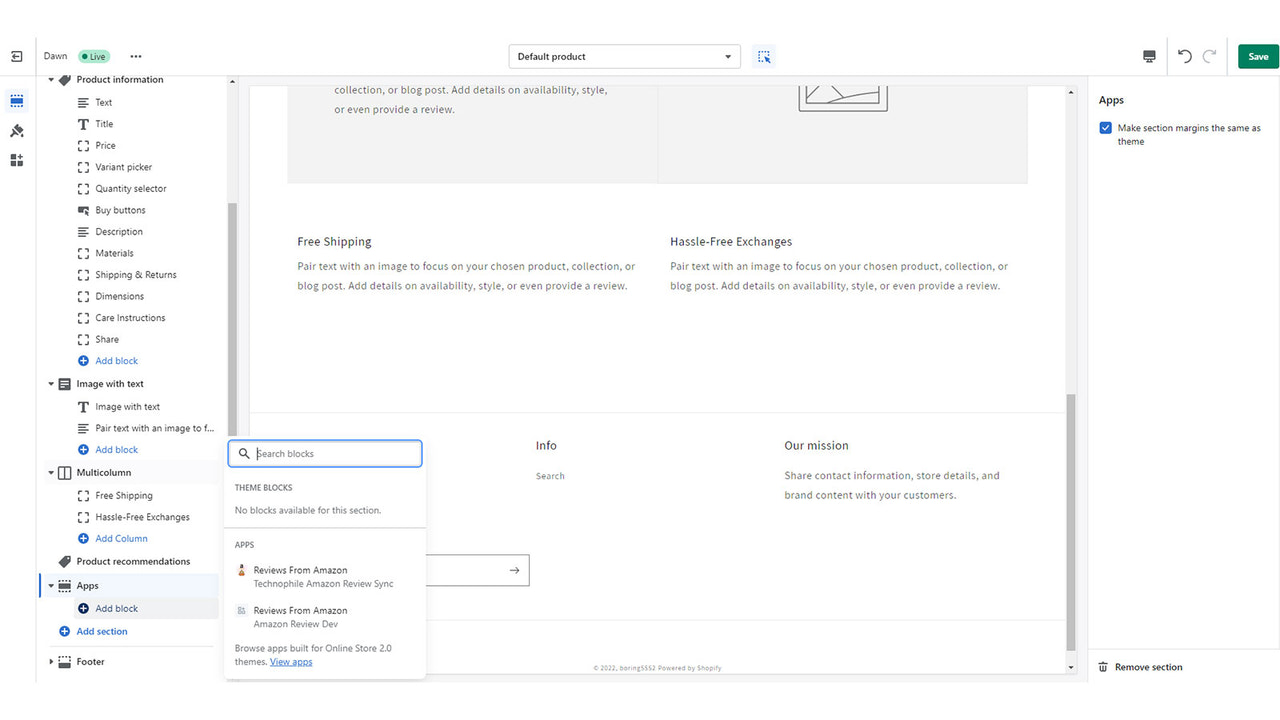Image resolution: width=1280 pixels, height=720 pixels.
Task: Click the View apps link
Action: point(291,661)
